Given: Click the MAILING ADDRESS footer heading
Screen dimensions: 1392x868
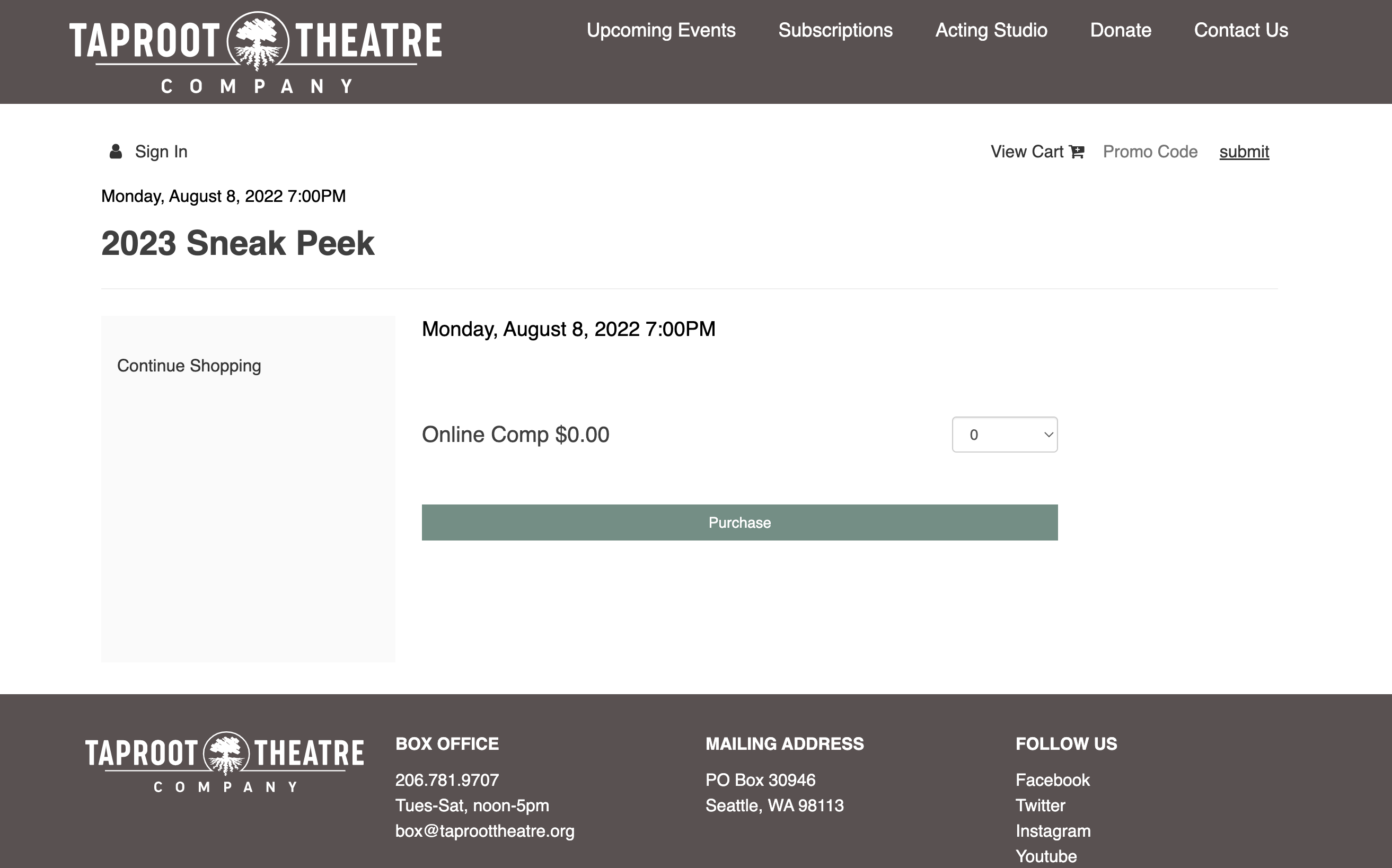Looking at the screenshot, I should [x=785, y=743].
